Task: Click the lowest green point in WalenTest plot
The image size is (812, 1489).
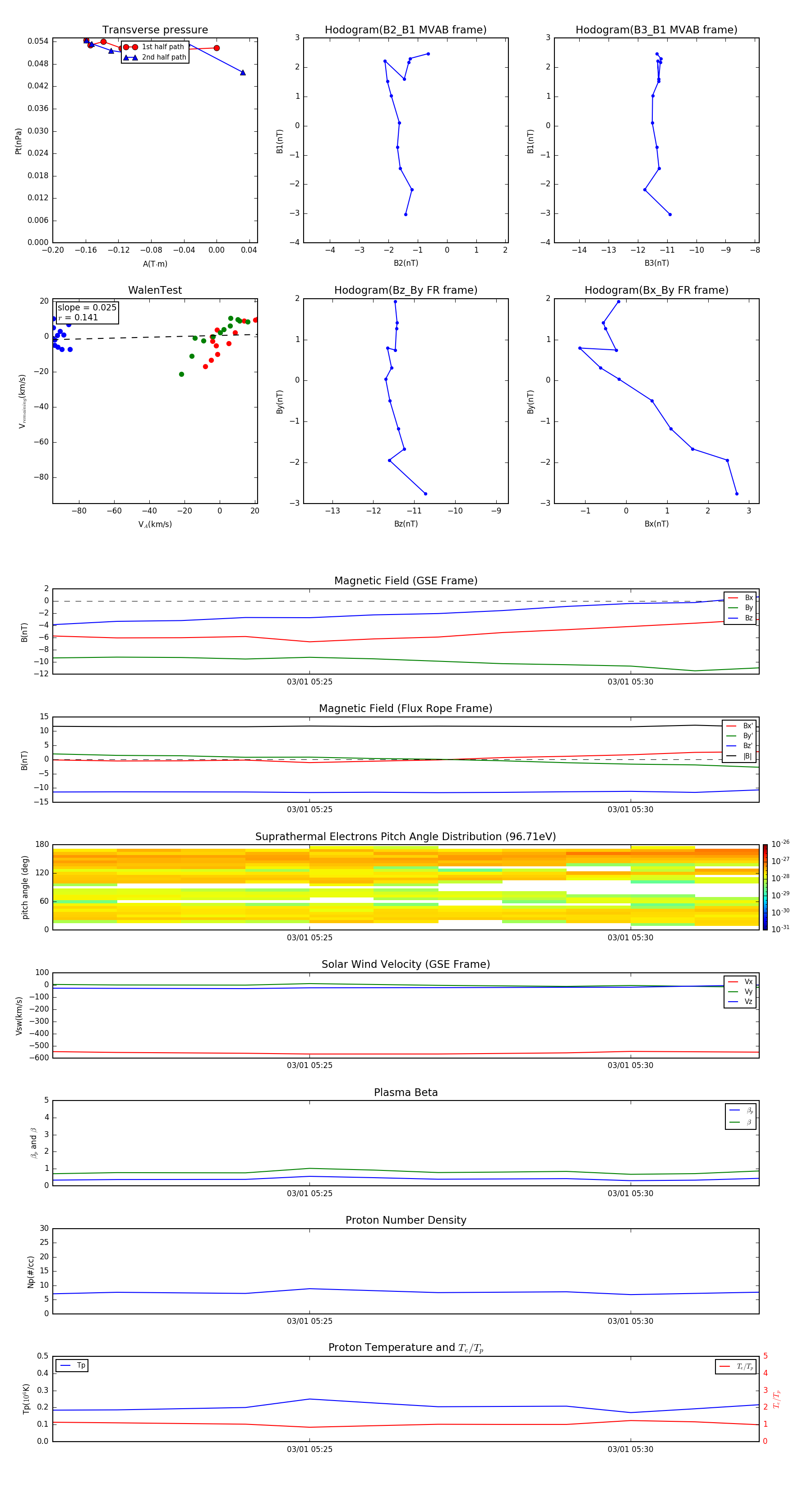Action: click(x=181, y=375)
